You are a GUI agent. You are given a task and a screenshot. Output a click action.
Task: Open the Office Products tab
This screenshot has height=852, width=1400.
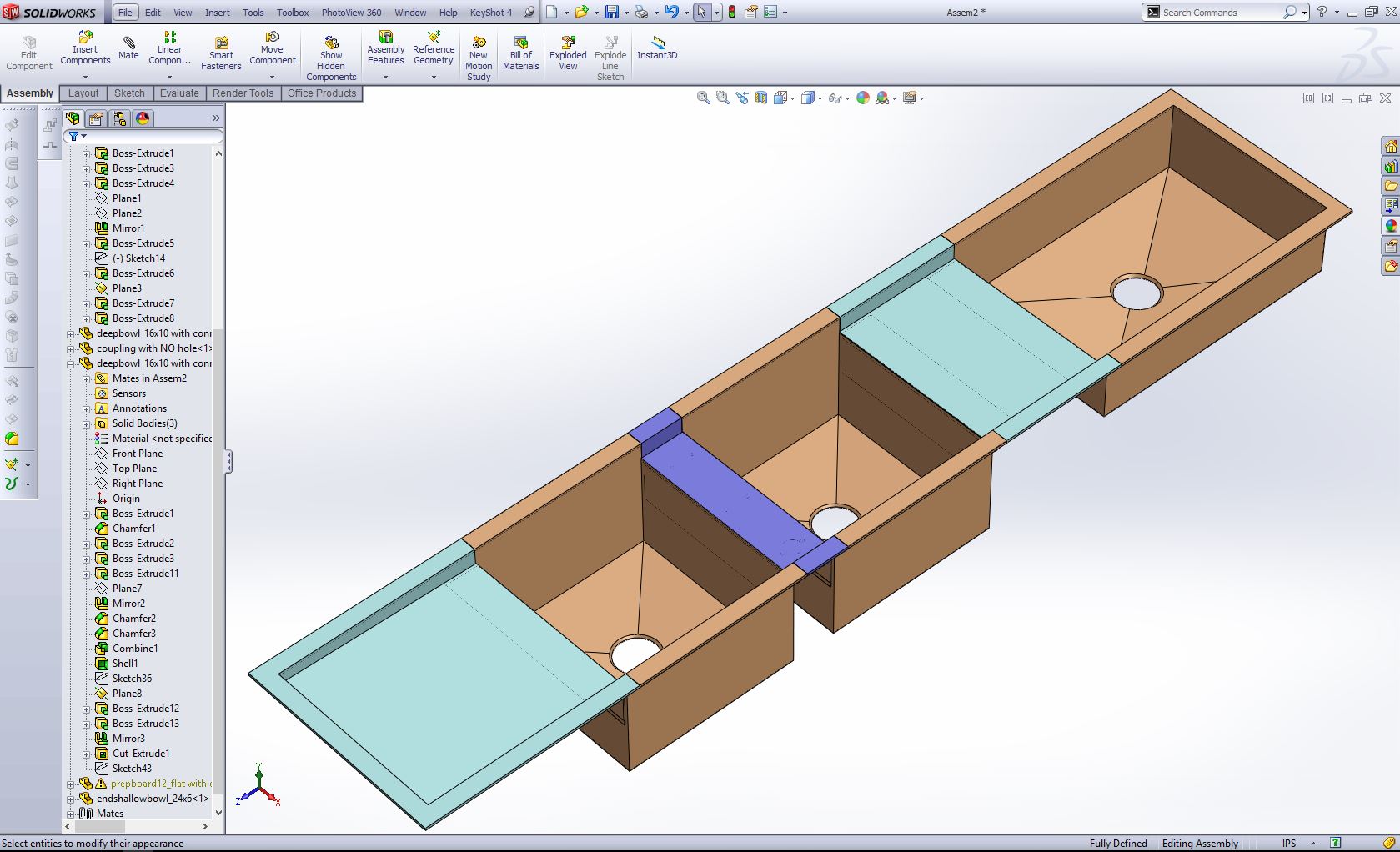(x=322, y=93)
